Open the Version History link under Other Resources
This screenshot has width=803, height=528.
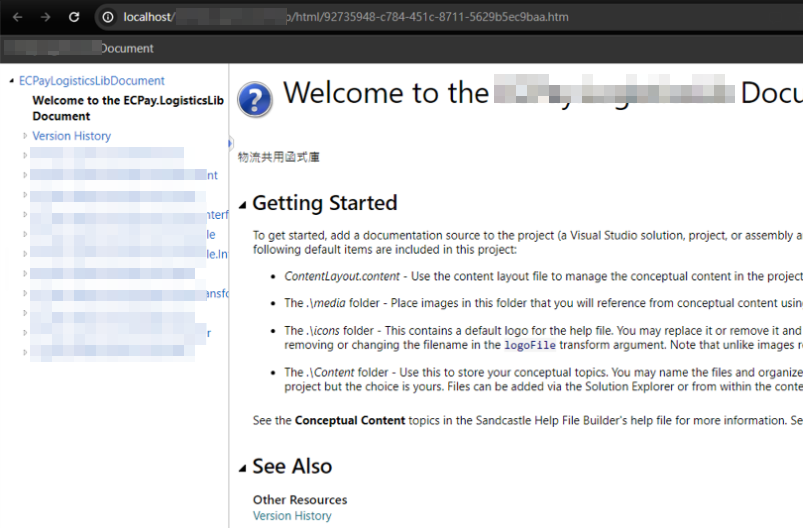[292, 516]
